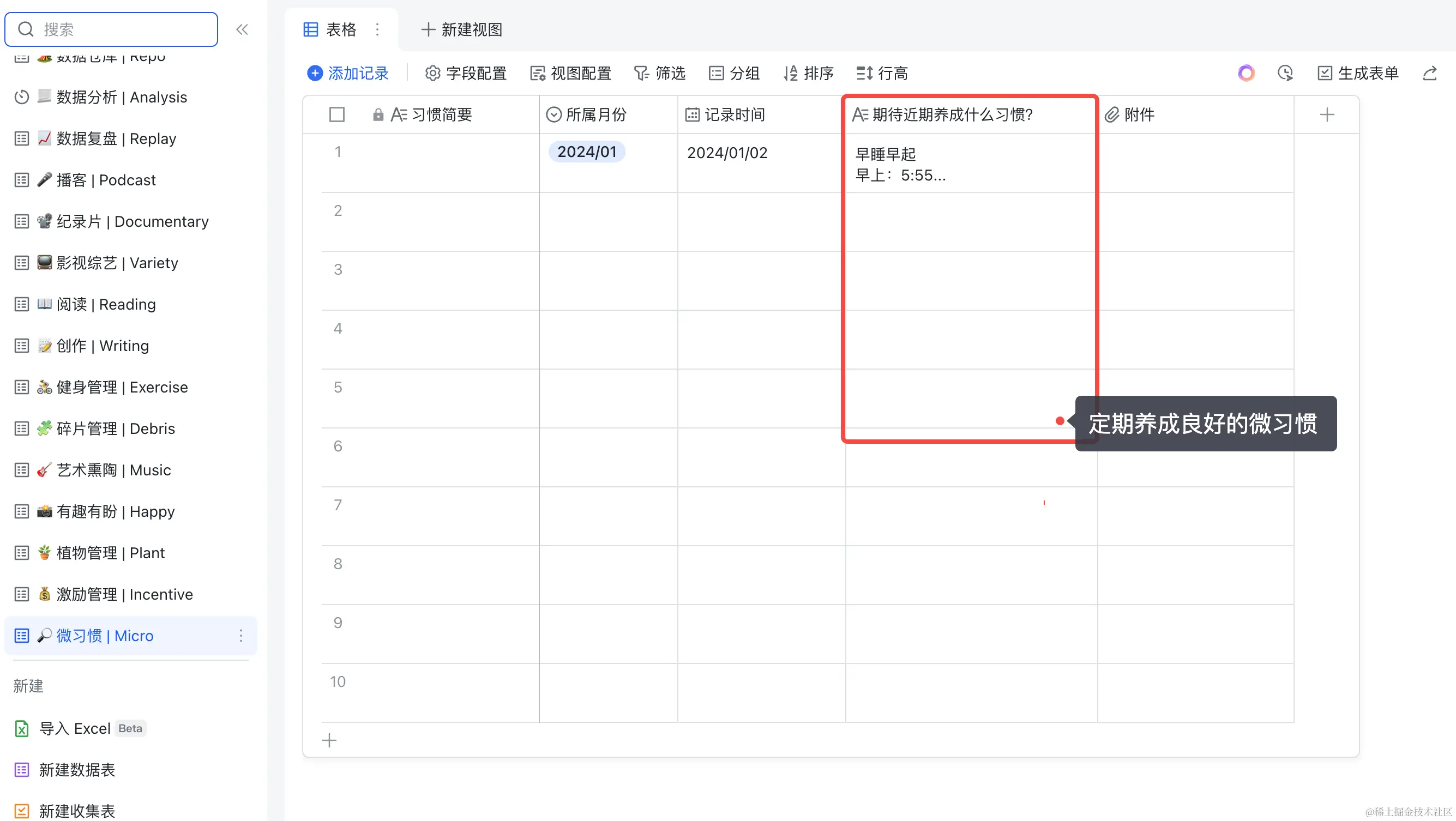The height and width of the screenshot is (821, 1456).
Task: Click the share arrow icon top right
Action: point(1430,73)
